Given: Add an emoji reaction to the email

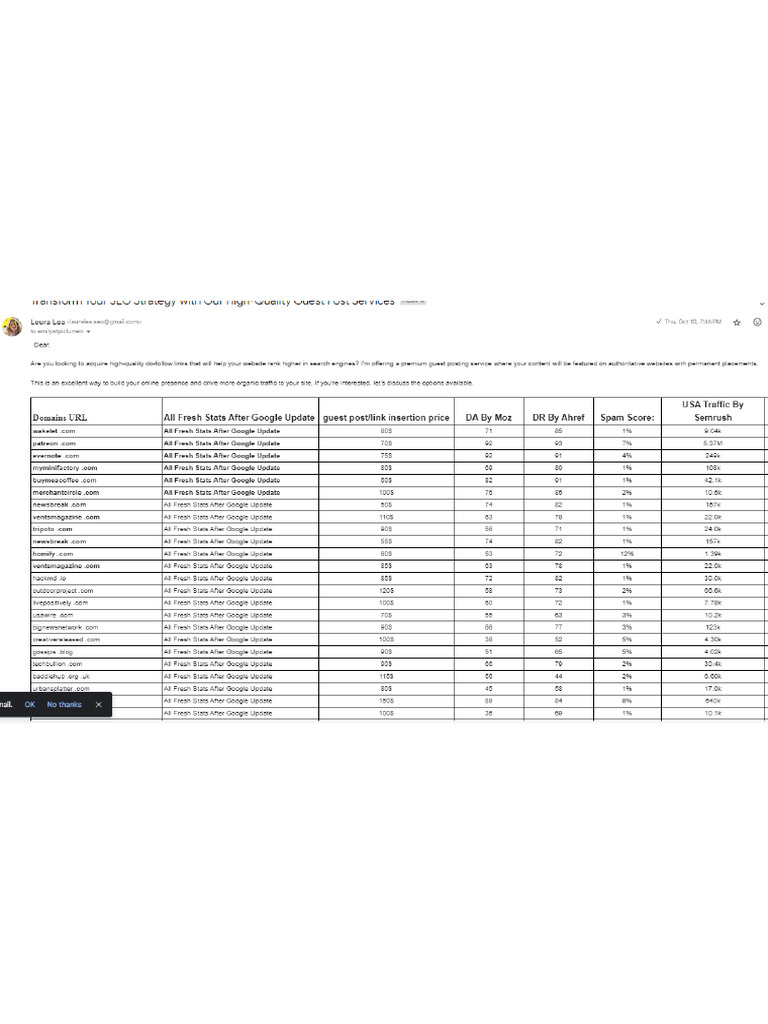Looking at the screenshot, I should tap(758, 322).
